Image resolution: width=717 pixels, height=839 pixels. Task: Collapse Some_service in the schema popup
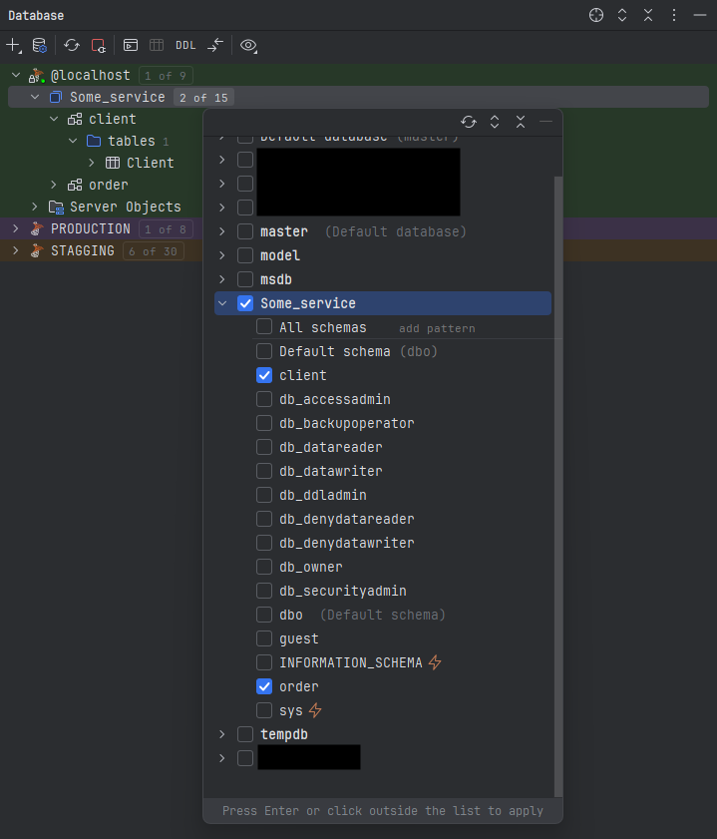(x=222, y=303)
